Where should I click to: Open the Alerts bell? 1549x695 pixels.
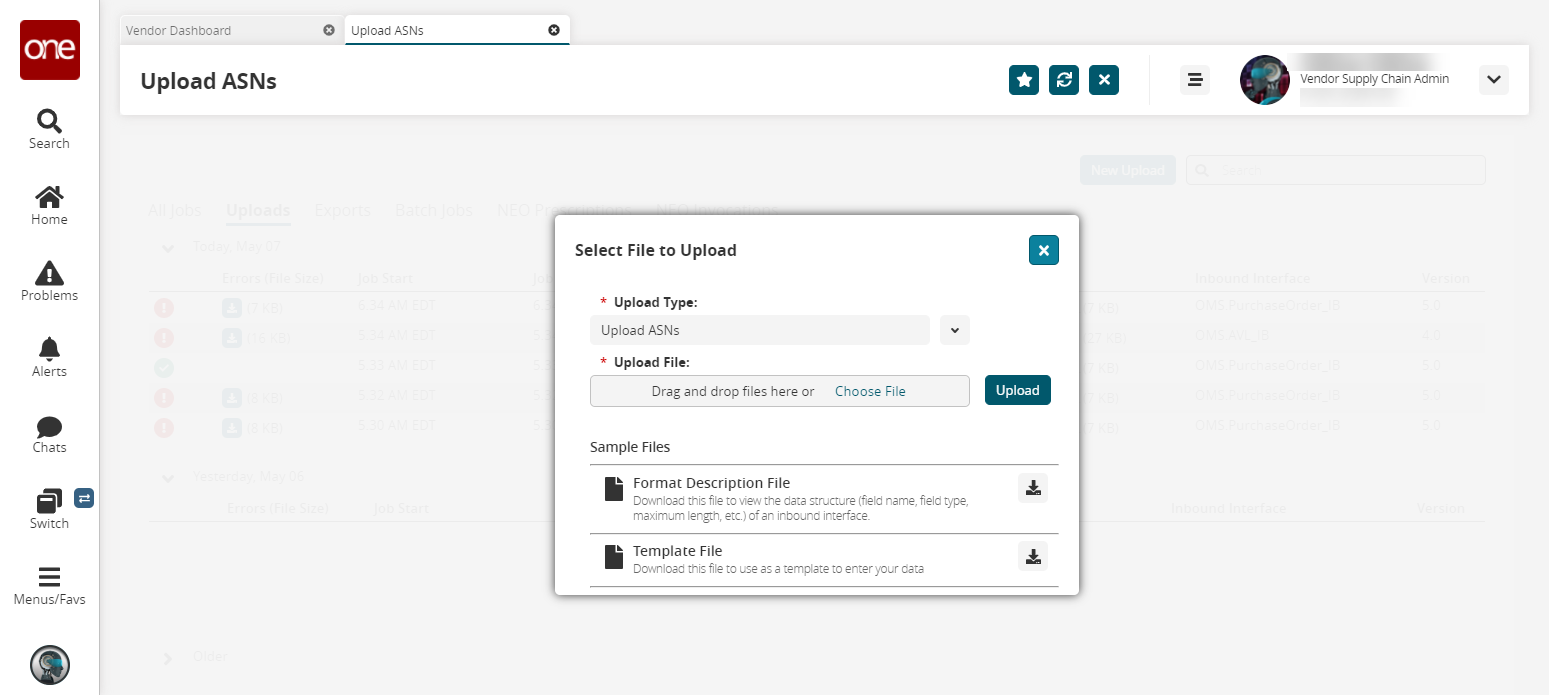49,350
